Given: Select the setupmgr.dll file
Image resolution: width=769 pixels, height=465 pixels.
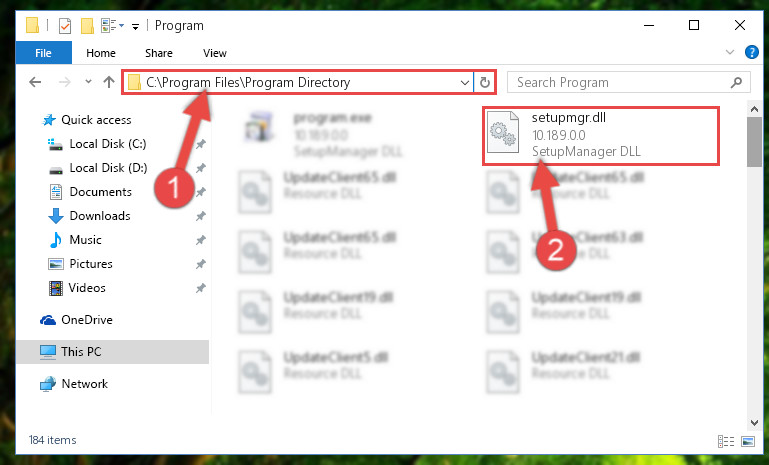Looking at the screenshot, I should (x=601, y=135).
